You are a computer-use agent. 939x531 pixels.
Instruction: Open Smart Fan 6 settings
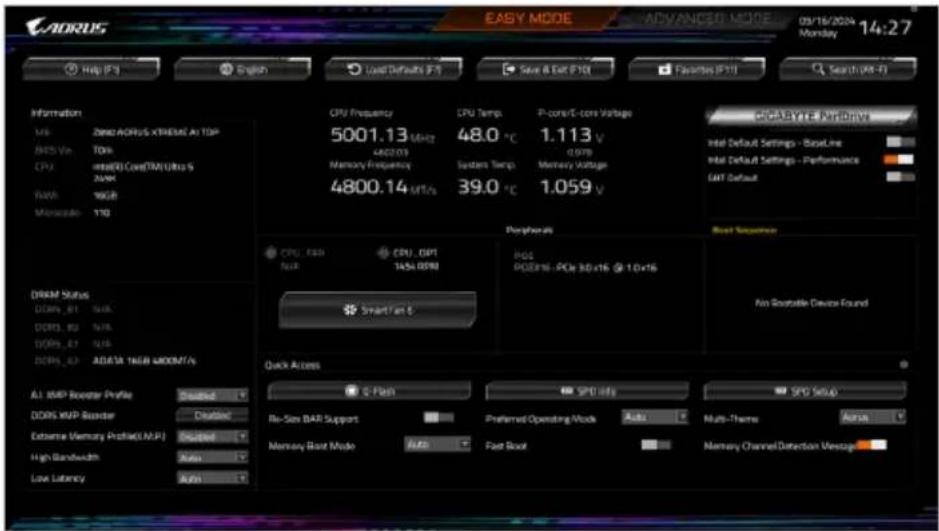(x=378, y=310)
